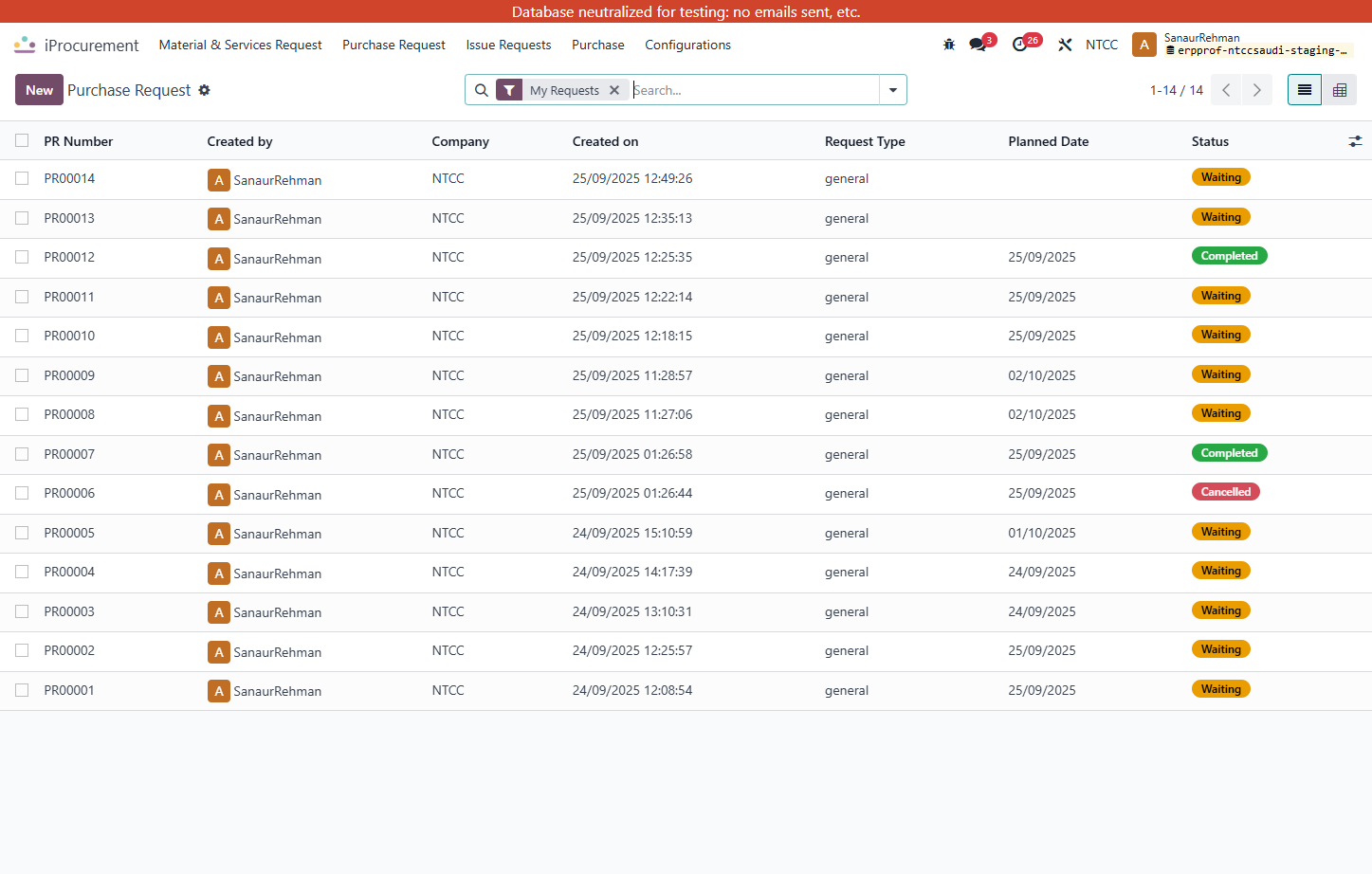Open the conversations chat icon
1372x874 pixels.
click(x=978, y=45)
